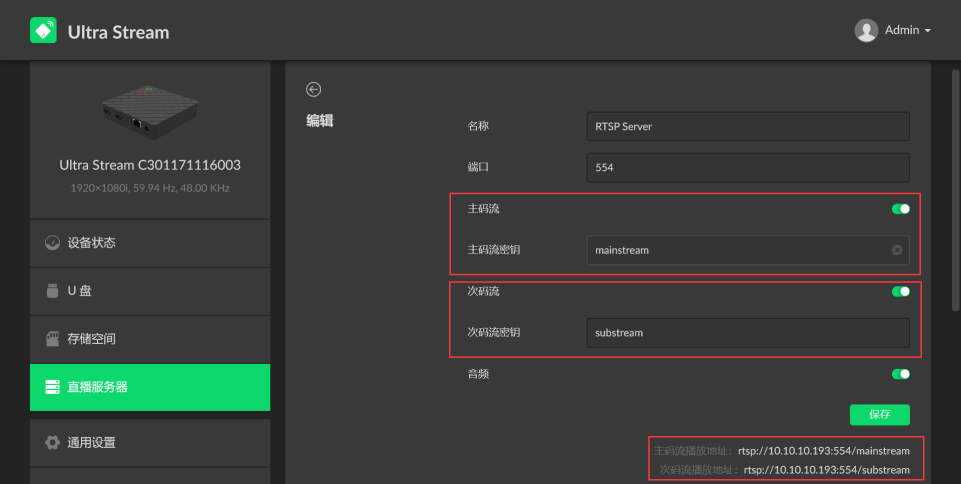Click the 1920×1080i, 59.94 Hz signal info
The height and width of the screenshot is (484, 961).
[x=150, y=188]
